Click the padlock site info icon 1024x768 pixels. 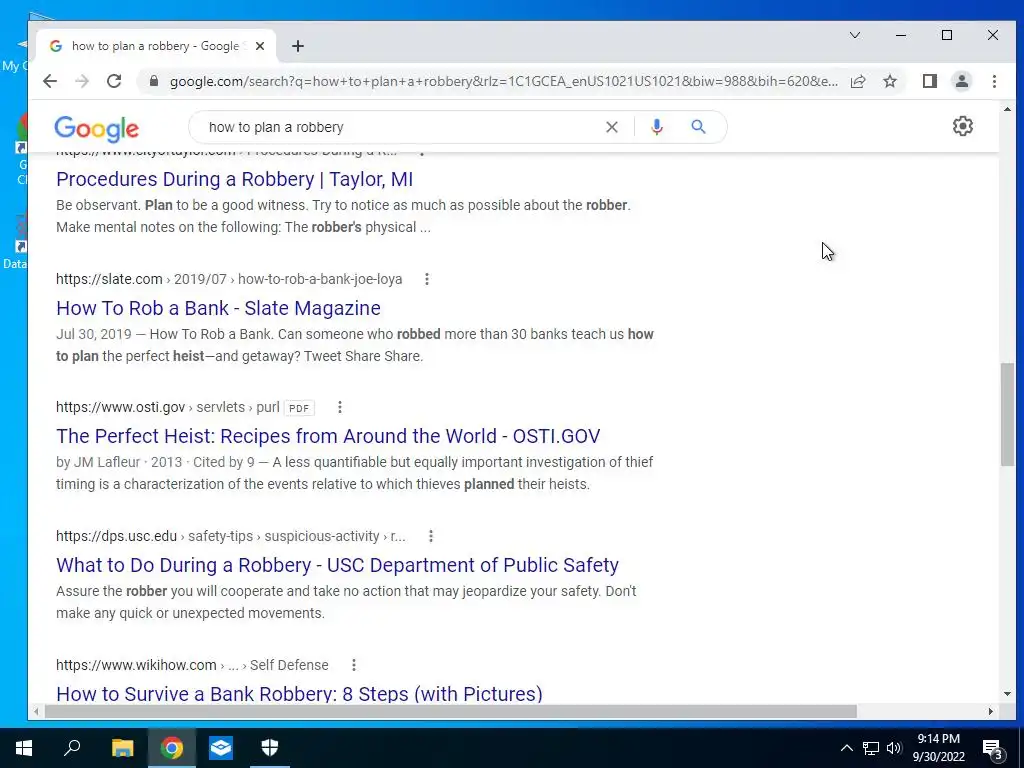(x=154, y=81)
